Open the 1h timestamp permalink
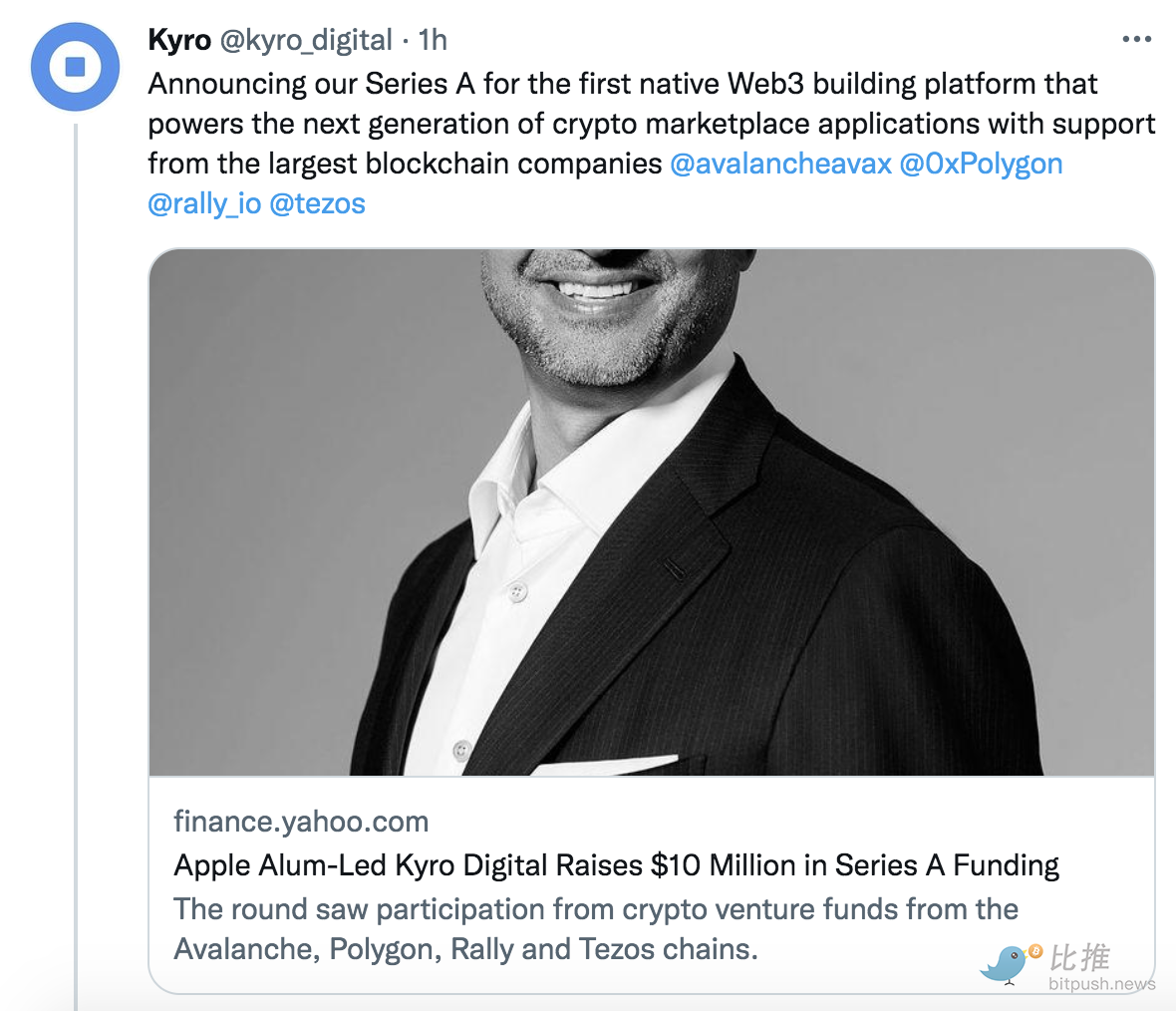This screenshot has width=1176, height=1011. coord(433,40)
